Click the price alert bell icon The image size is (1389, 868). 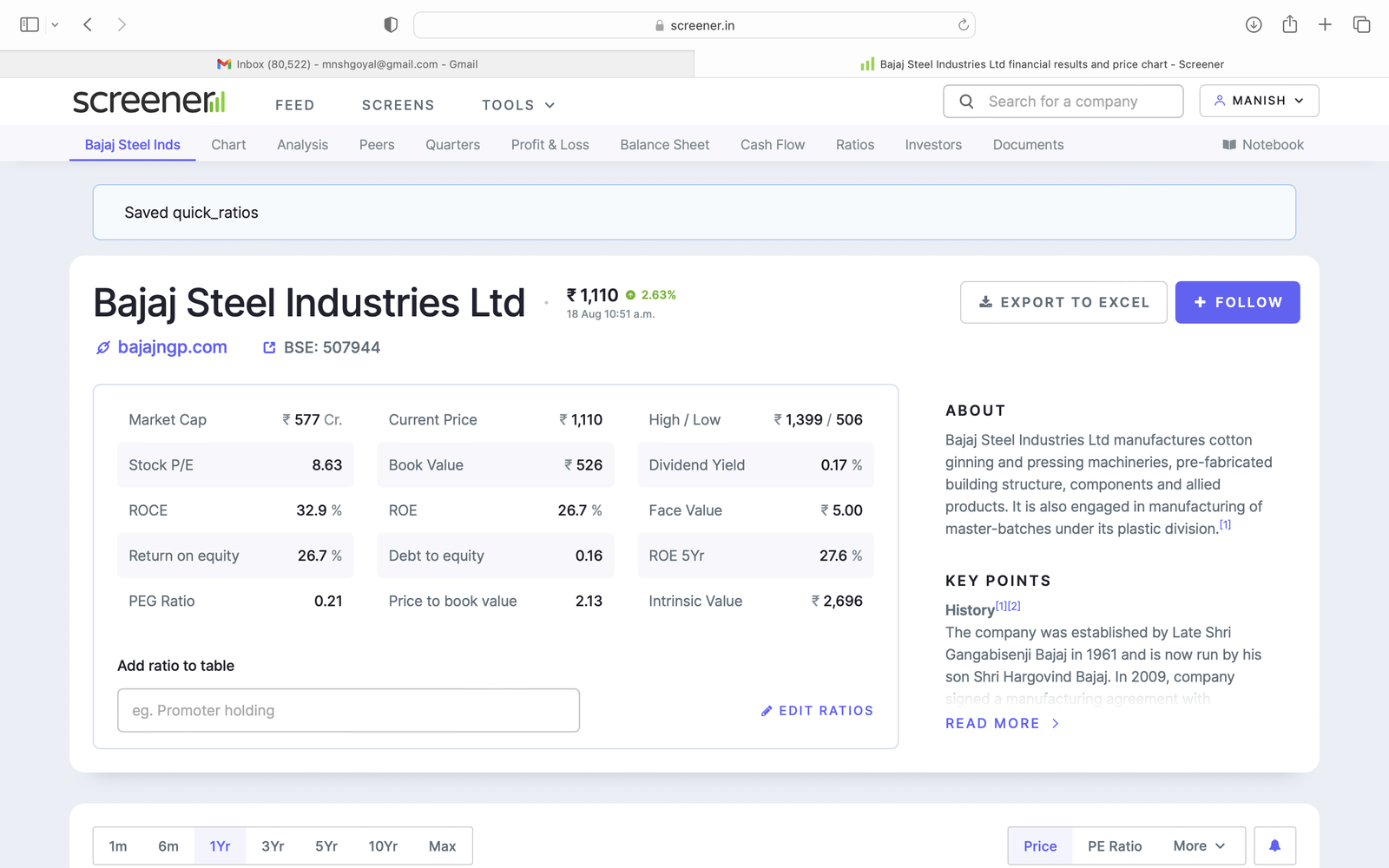[1274, 845]
